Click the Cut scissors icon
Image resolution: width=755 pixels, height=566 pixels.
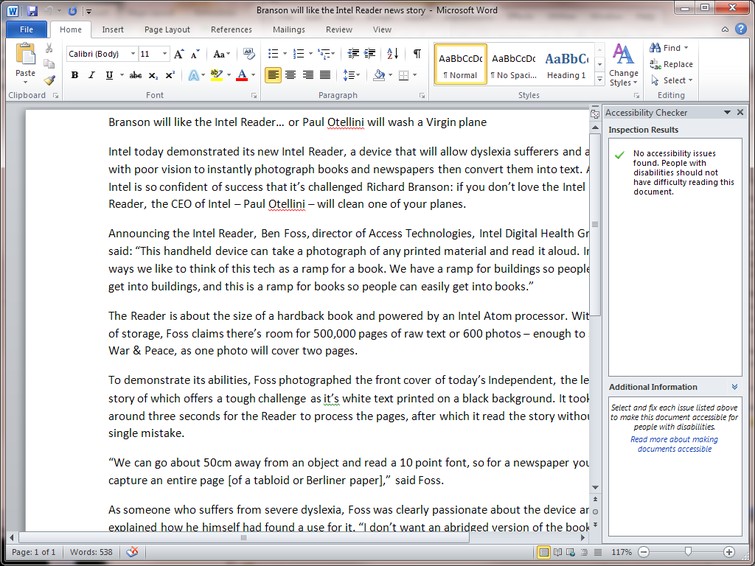[x=49, y=48]
